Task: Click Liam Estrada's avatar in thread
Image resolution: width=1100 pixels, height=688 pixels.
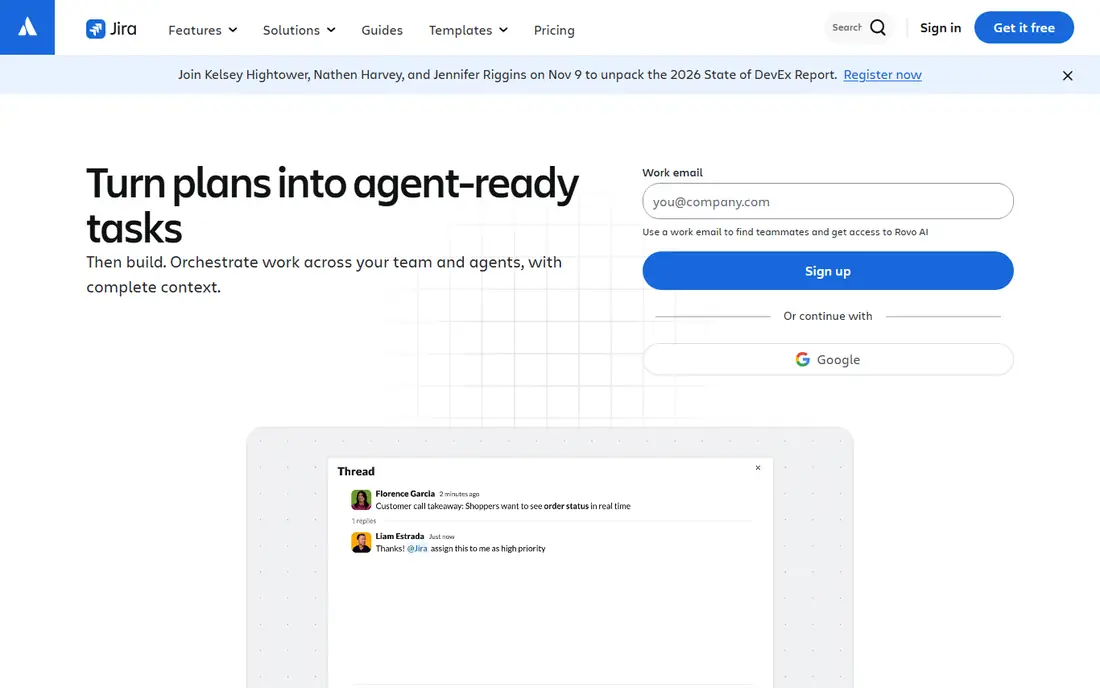Action: (x=361, y=542)
